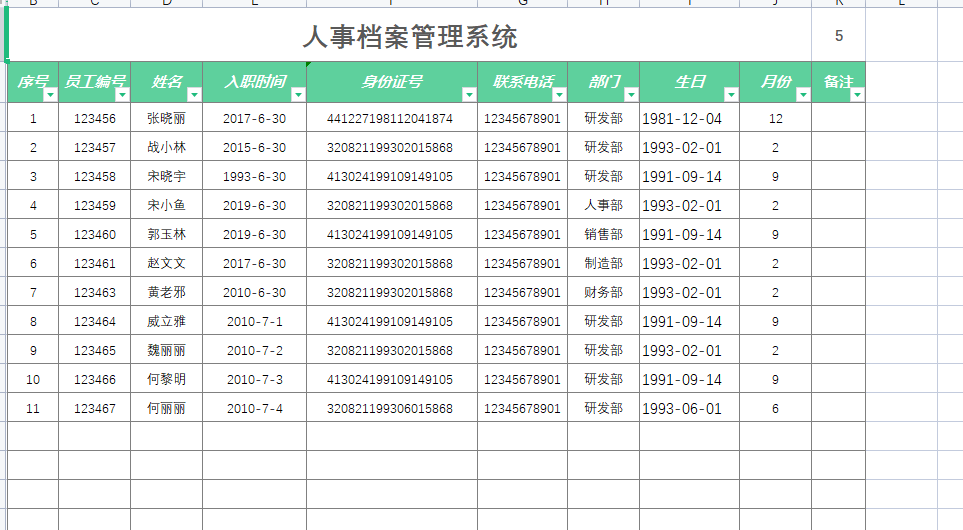The height and width of the screenshot is (530, 963).
Task: Select hire date cell 2015-6-30
Action: (x=254, y=147)
